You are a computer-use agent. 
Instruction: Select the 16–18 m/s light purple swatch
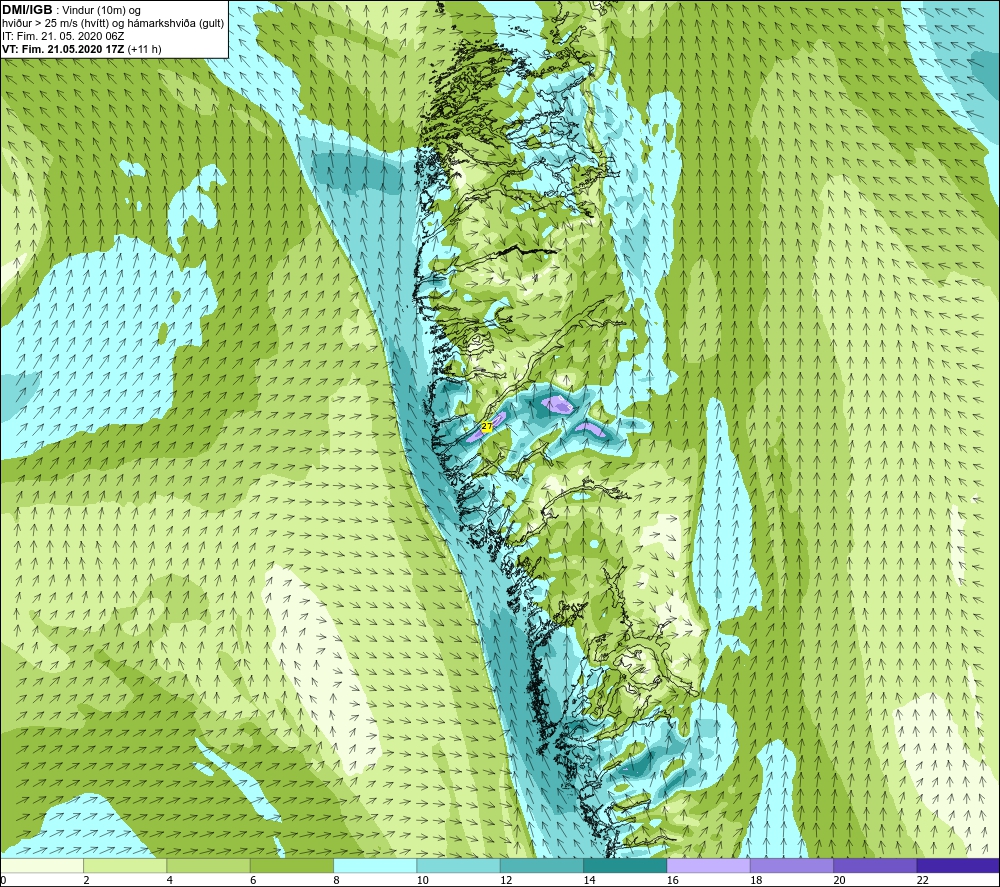pos(709,865)
